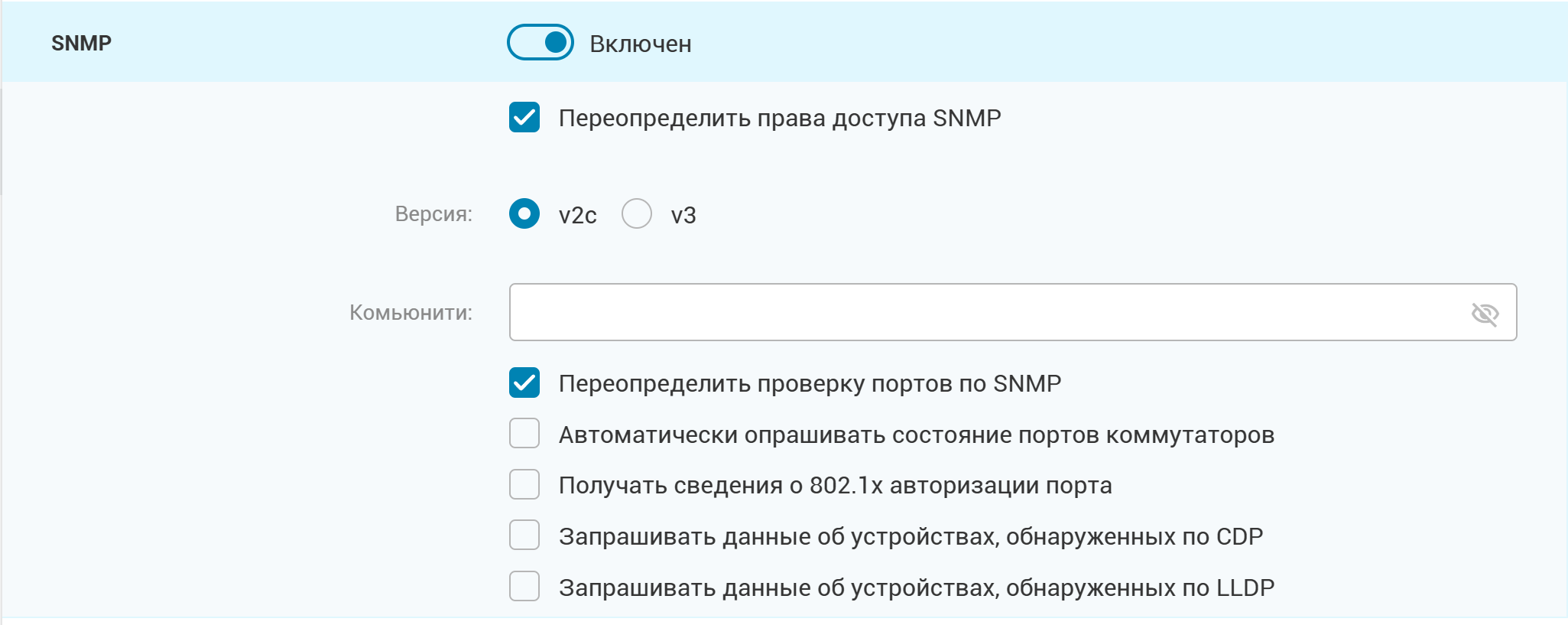
Task: Tick the LLDP discovered devices checkbox
Action: pyautogui.click(x=524, y=587)
